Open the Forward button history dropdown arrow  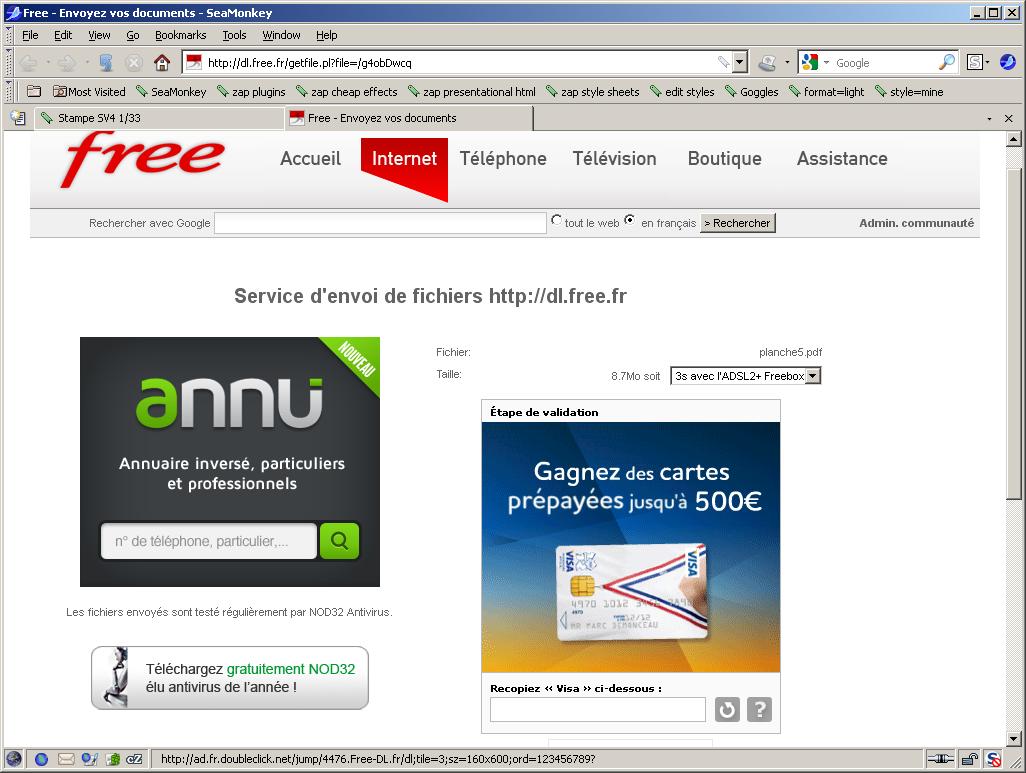click(x=86, y=63)
